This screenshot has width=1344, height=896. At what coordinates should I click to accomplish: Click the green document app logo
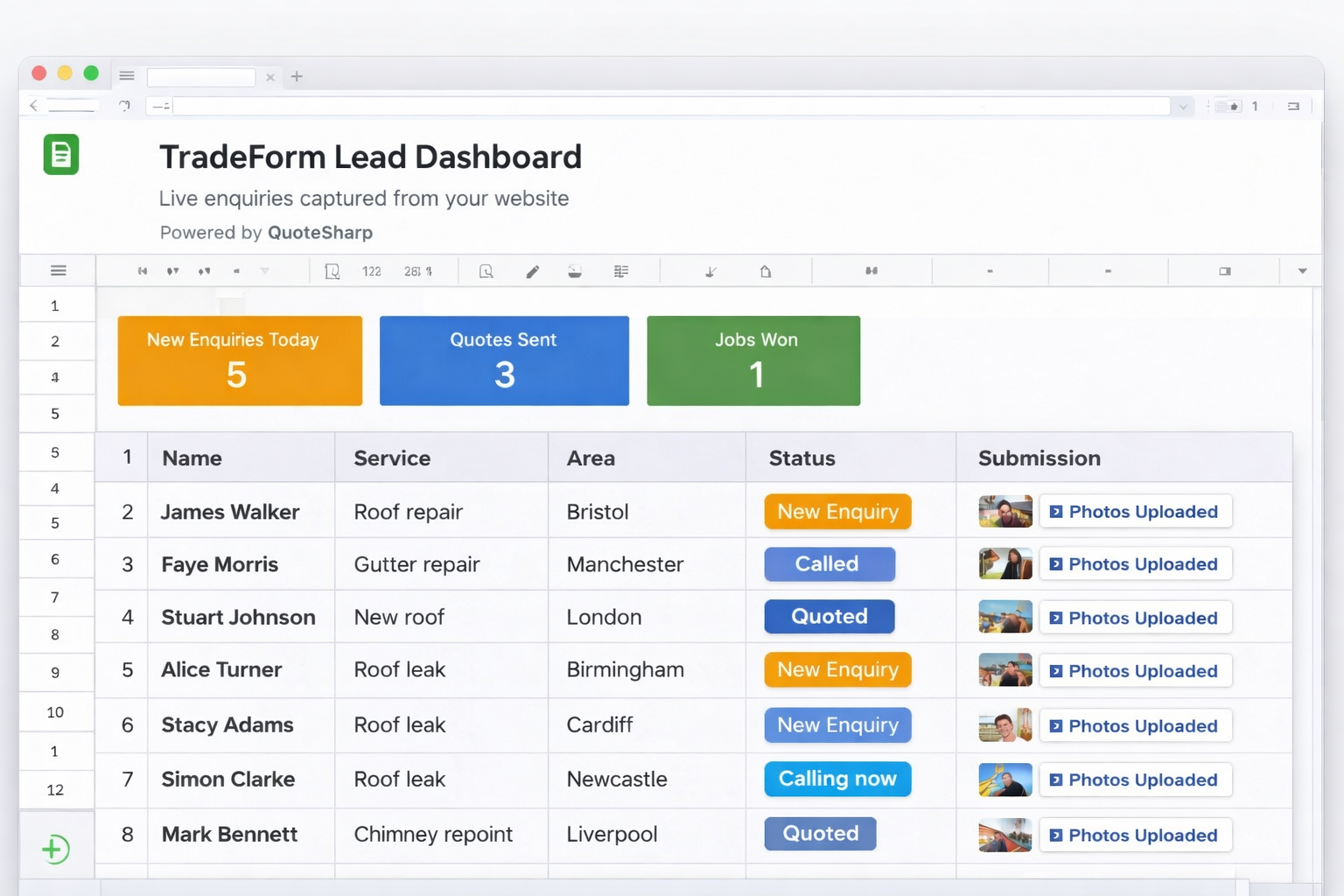tap(61, 155)
